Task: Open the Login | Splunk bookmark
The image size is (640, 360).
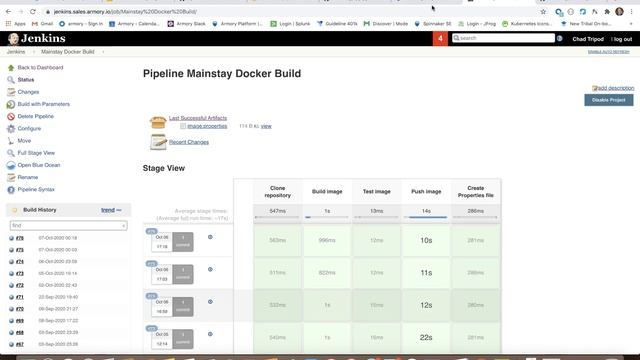Action: coord(290,24)
